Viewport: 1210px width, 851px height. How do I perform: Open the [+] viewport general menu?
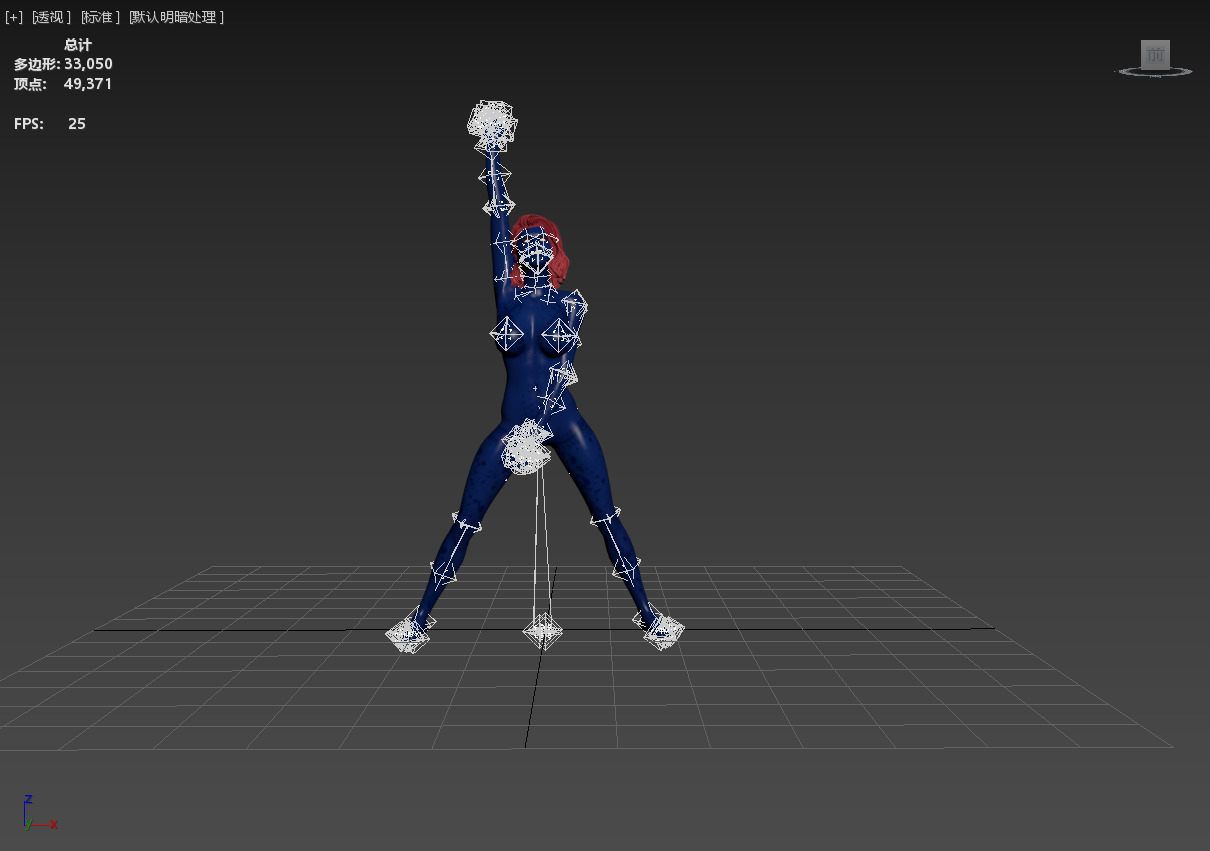[x=14, y=17]
